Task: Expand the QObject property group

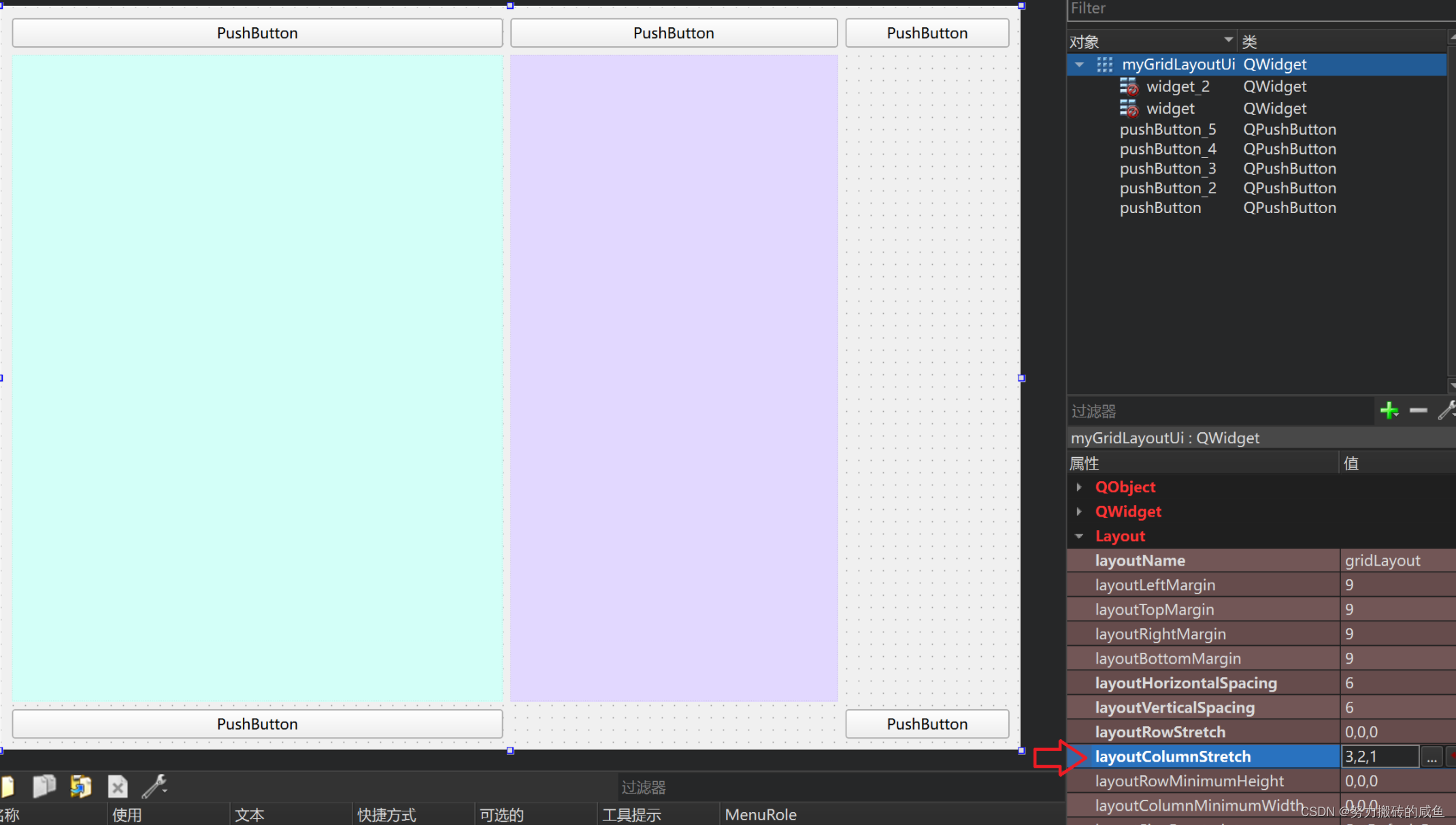Action: pos(1079,487)
